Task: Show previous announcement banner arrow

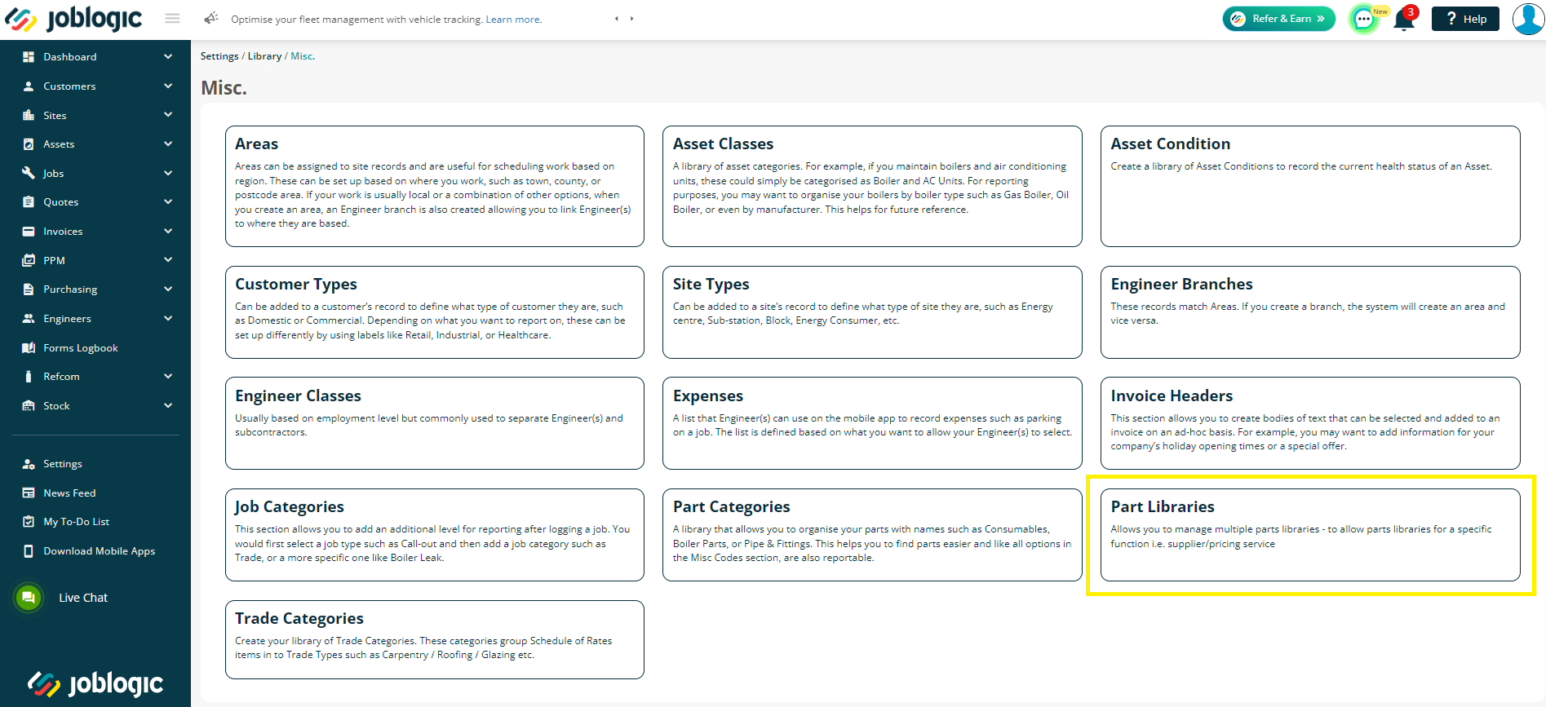Action: coord(617,19)
